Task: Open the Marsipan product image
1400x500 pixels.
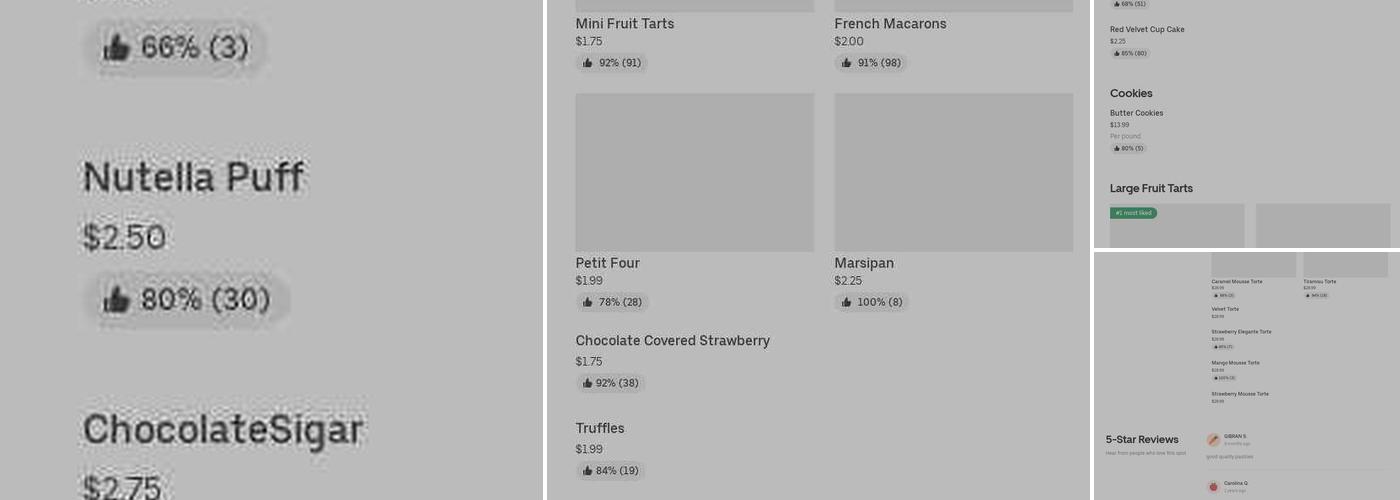Action: (x=953, y=172)
